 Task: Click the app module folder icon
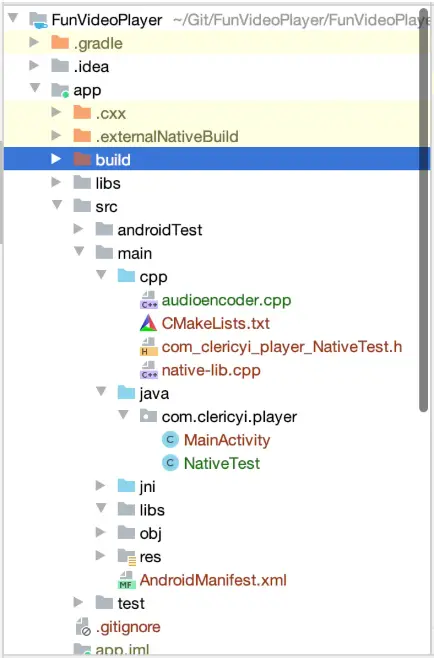point(60,90)
